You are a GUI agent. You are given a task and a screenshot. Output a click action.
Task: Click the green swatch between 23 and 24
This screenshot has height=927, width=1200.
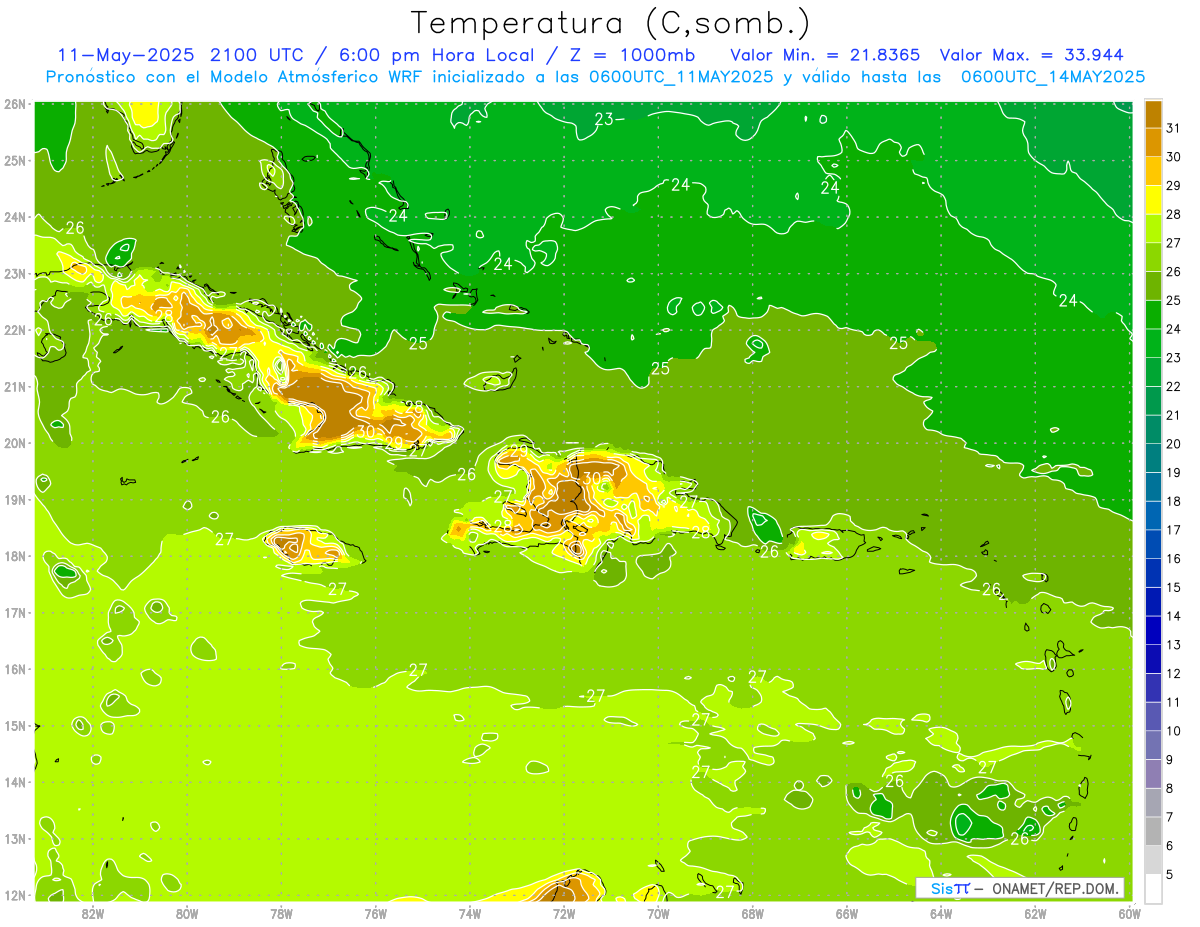1154,343
